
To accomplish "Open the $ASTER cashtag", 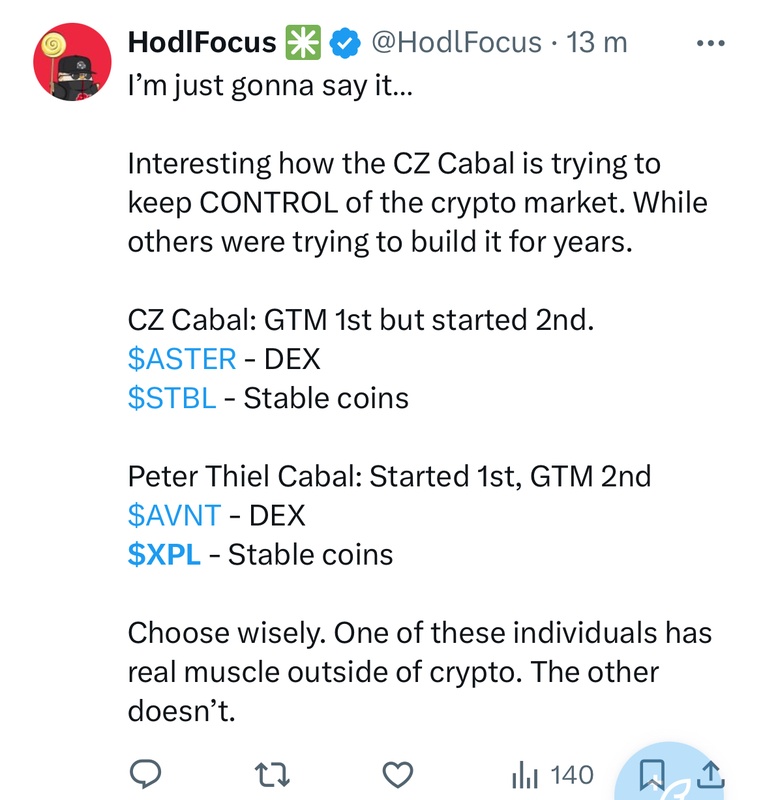I will pos(183,359).
